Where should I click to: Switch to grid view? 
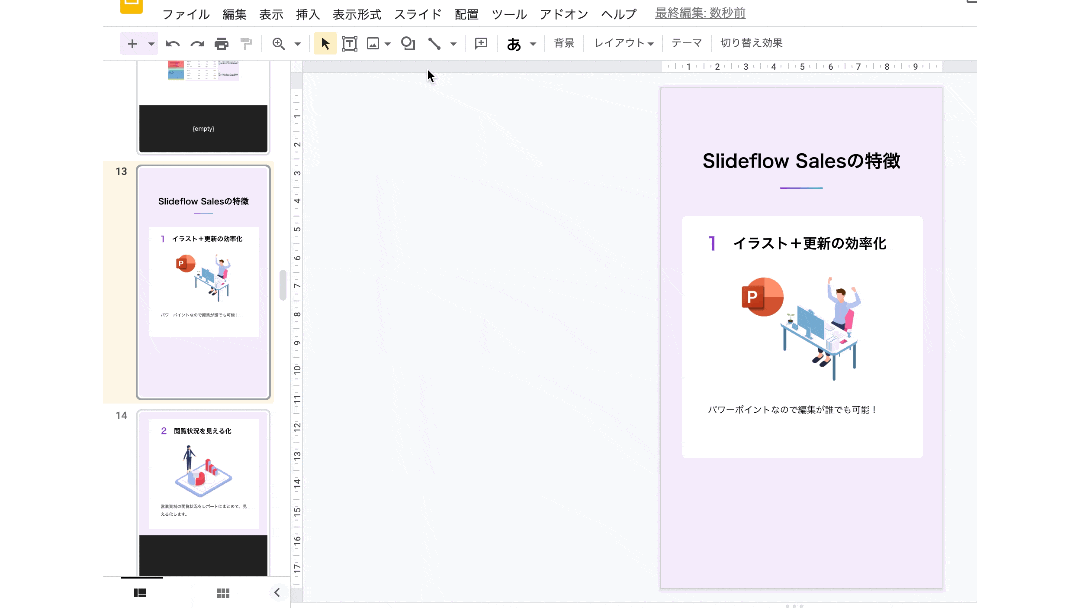[223, 592]
